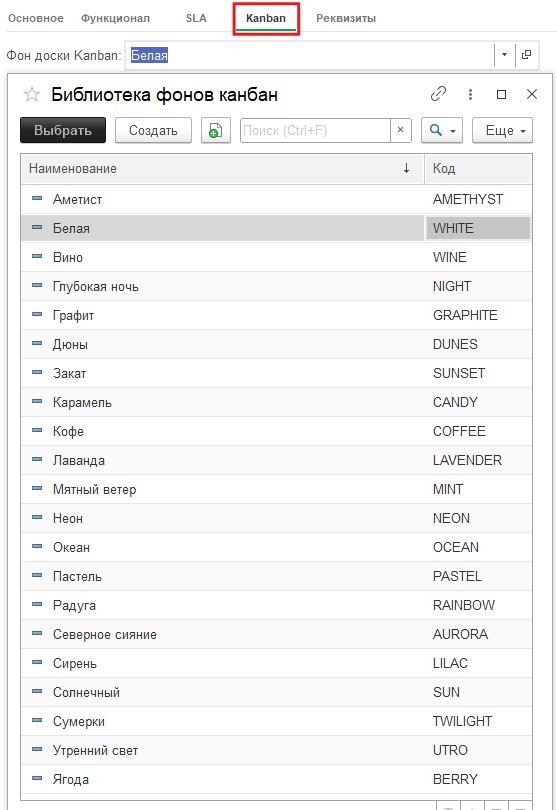557x810 pixels.
Task: Click row icon next to Ягода
Action: point(37,778)
